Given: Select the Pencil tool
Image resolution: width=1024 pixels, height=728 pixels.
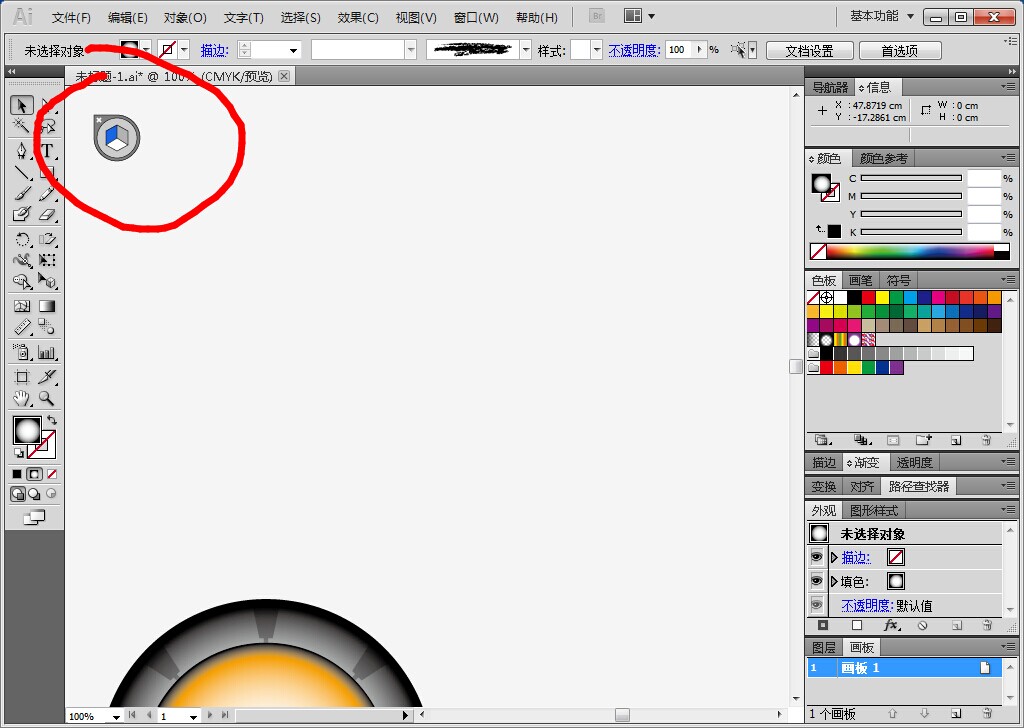Looking at the screenshot, I should tap(46, 193).
